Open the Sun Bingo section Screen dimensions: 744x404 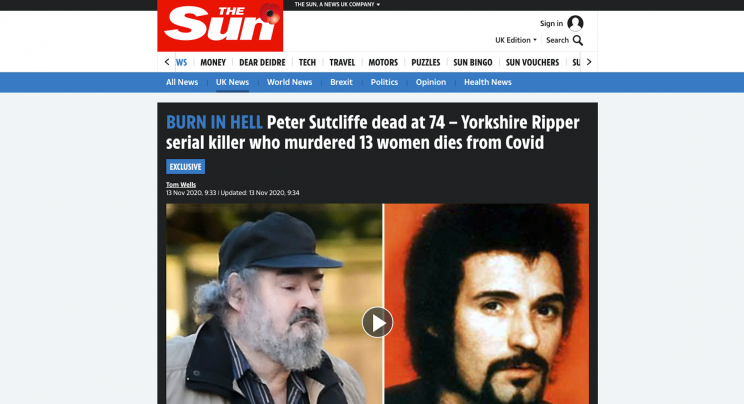click(473, 62)
